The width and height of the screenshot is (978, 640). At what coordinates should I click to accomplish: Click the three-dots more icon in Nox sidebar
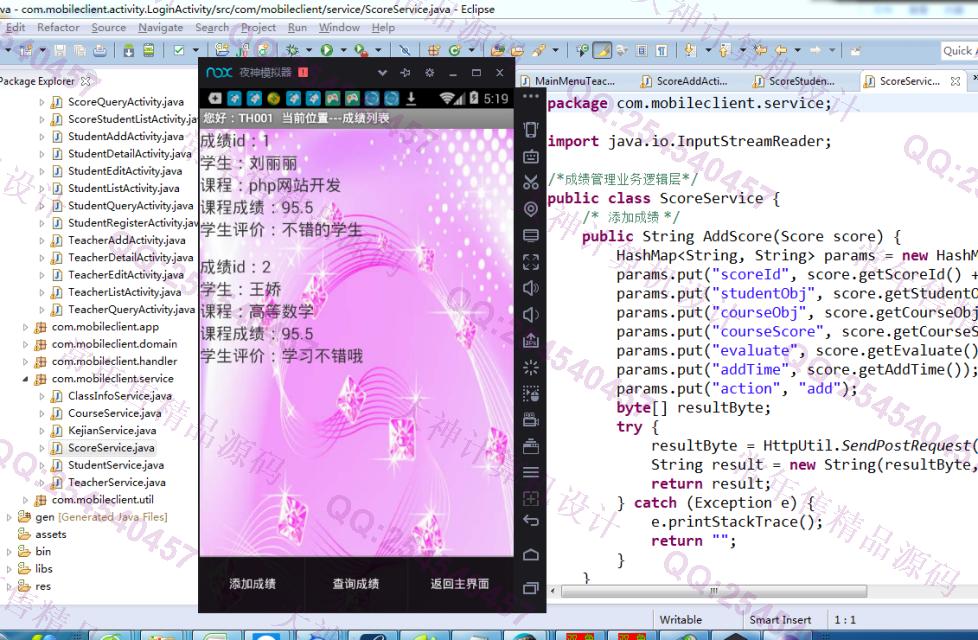(x=531, y=97)
